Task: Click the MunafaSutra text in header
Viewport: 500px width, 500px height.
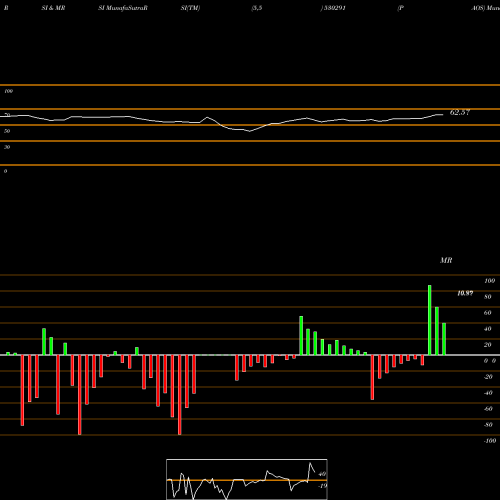Action: 125,8
